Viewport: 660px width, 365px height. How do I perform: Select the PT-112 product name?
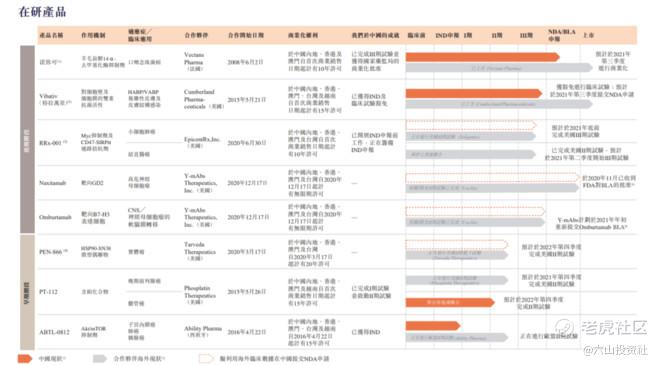(48, 292)
